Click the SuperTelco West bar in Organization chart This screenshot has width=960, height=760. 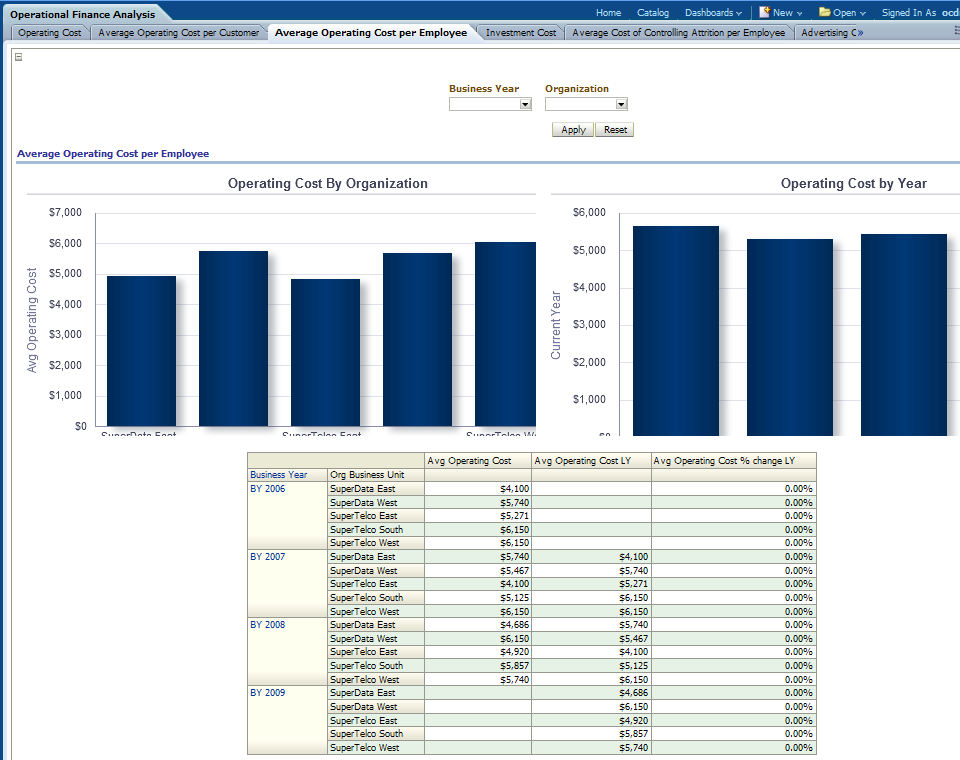(506, 334)
